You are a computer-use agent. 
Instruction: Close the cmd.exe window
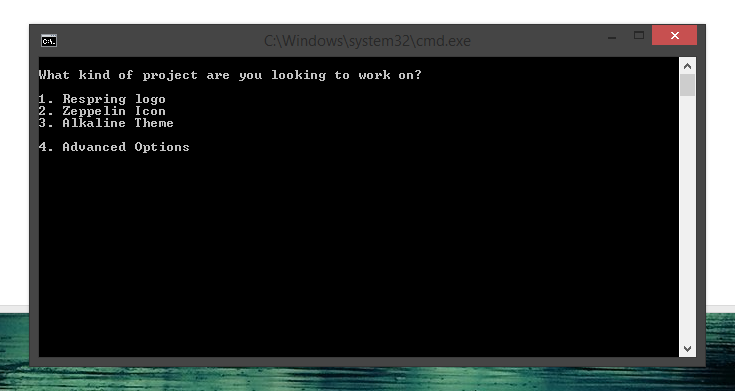675,36
